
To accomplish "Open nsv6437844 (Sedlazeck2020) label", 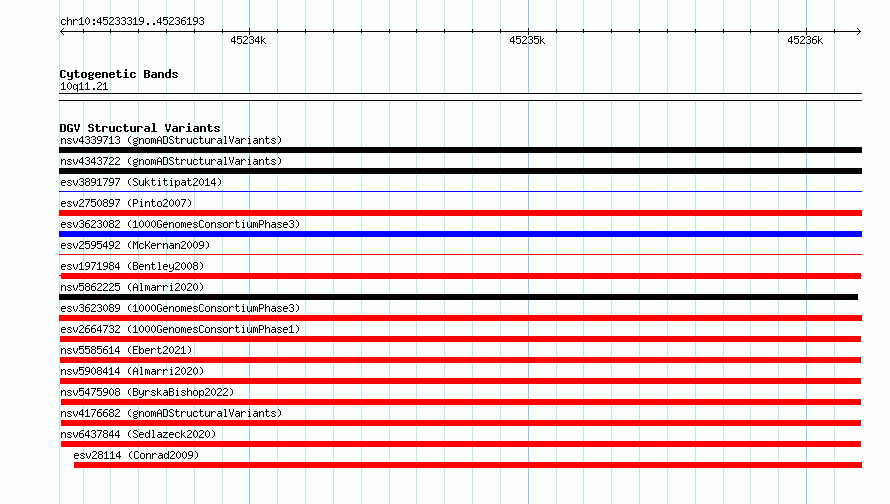I will tap(138, 434).
